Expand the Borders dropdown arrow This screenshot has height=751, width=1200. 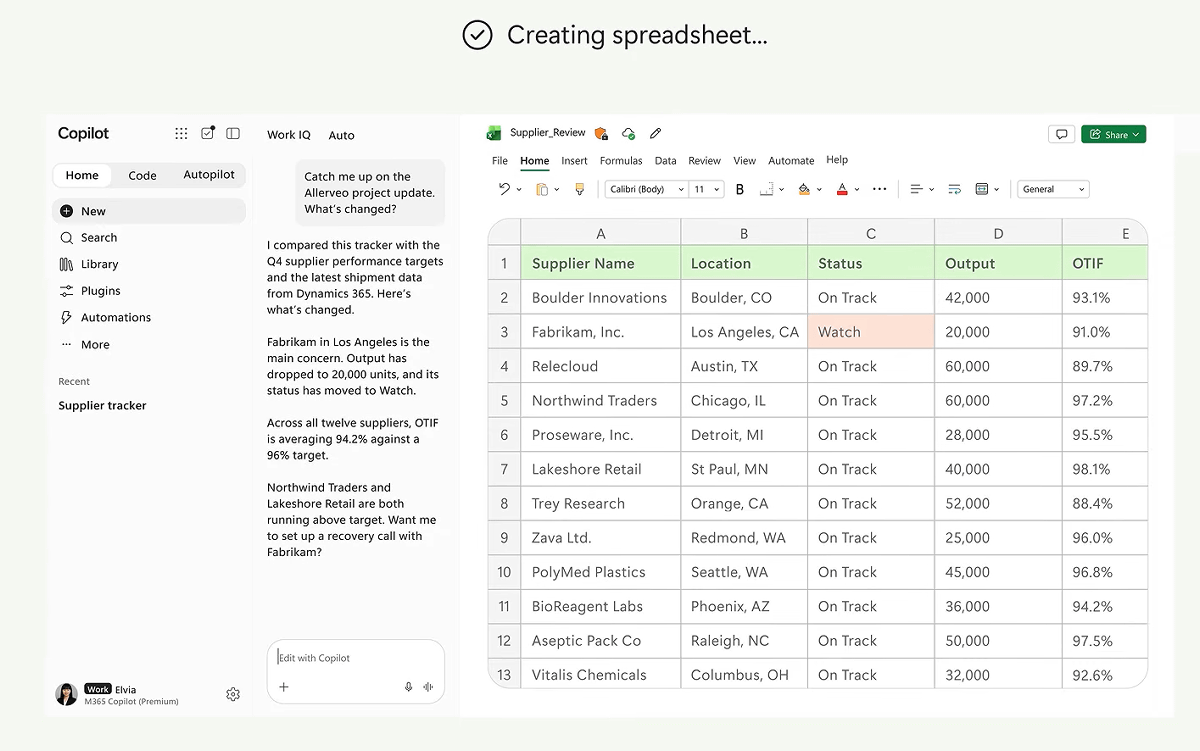click(x=781, y=189)
